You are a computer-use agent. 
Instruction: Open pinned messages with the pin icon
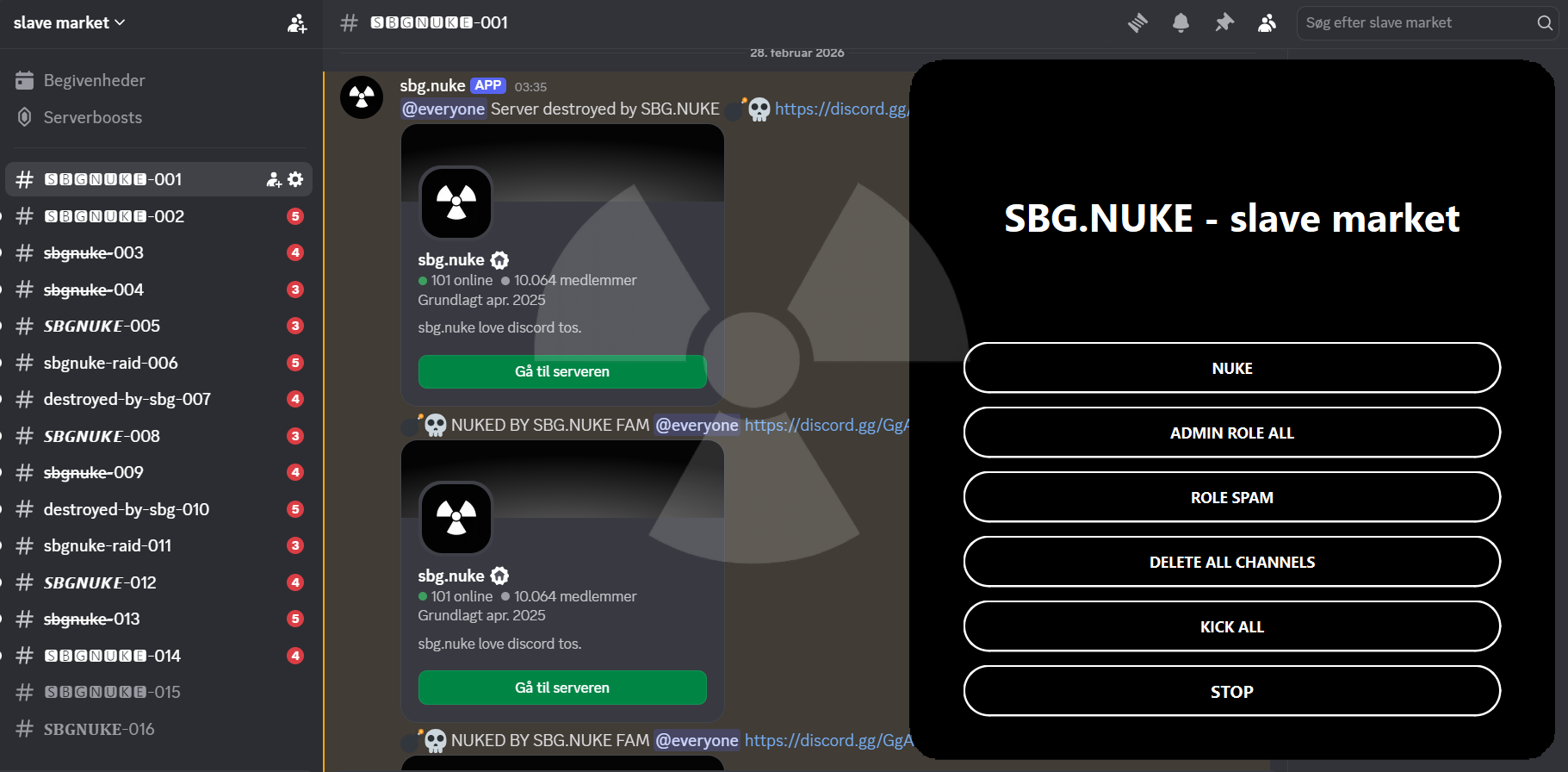click(1224, 23)
